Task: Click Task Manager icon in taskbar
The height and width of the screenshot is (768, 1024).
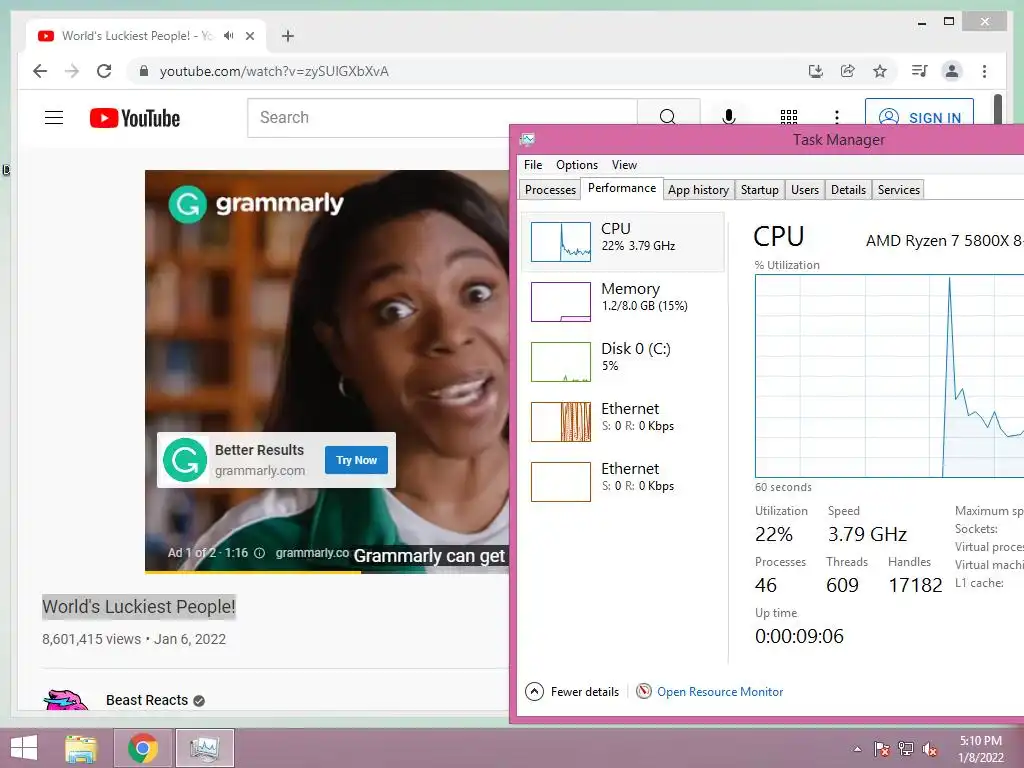Action: point(204,748)
